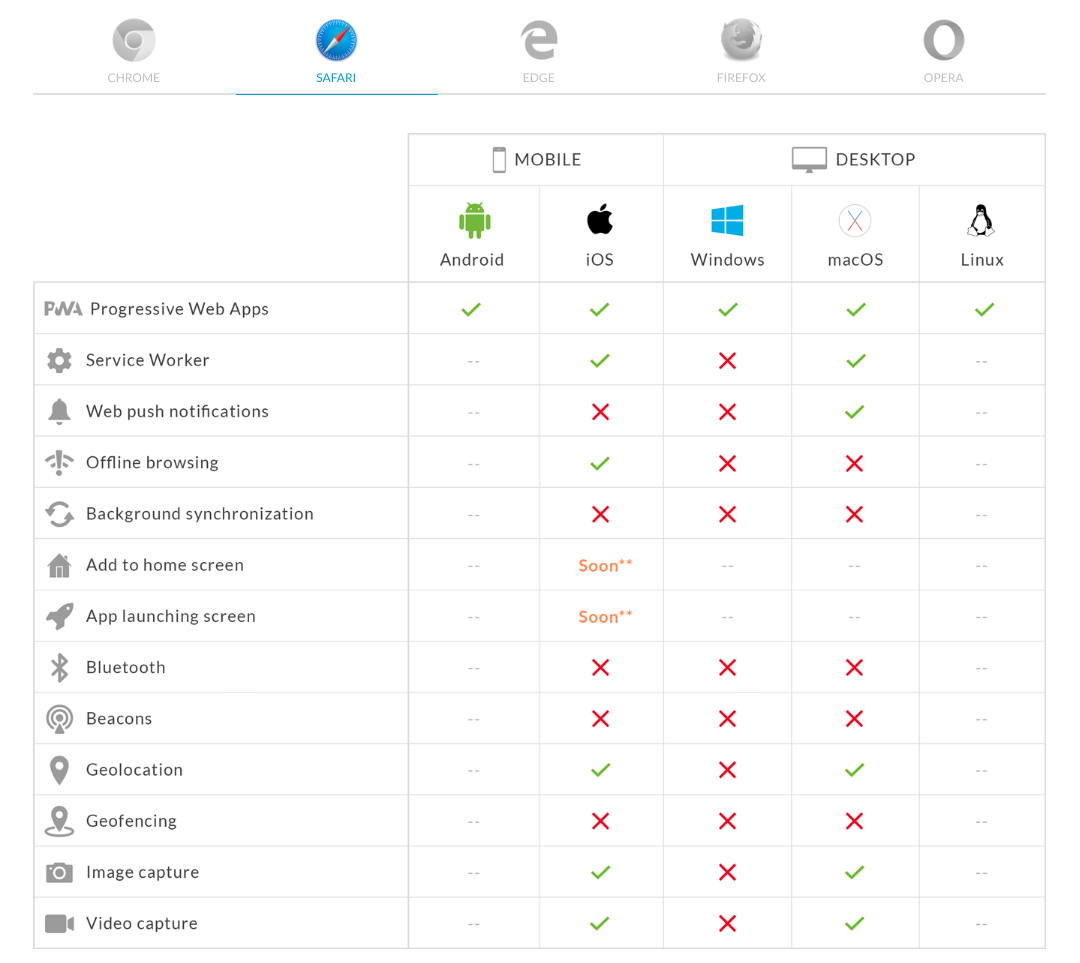Click the Apple iOS logo icon

pyautogui.click(x=600, y=219)
